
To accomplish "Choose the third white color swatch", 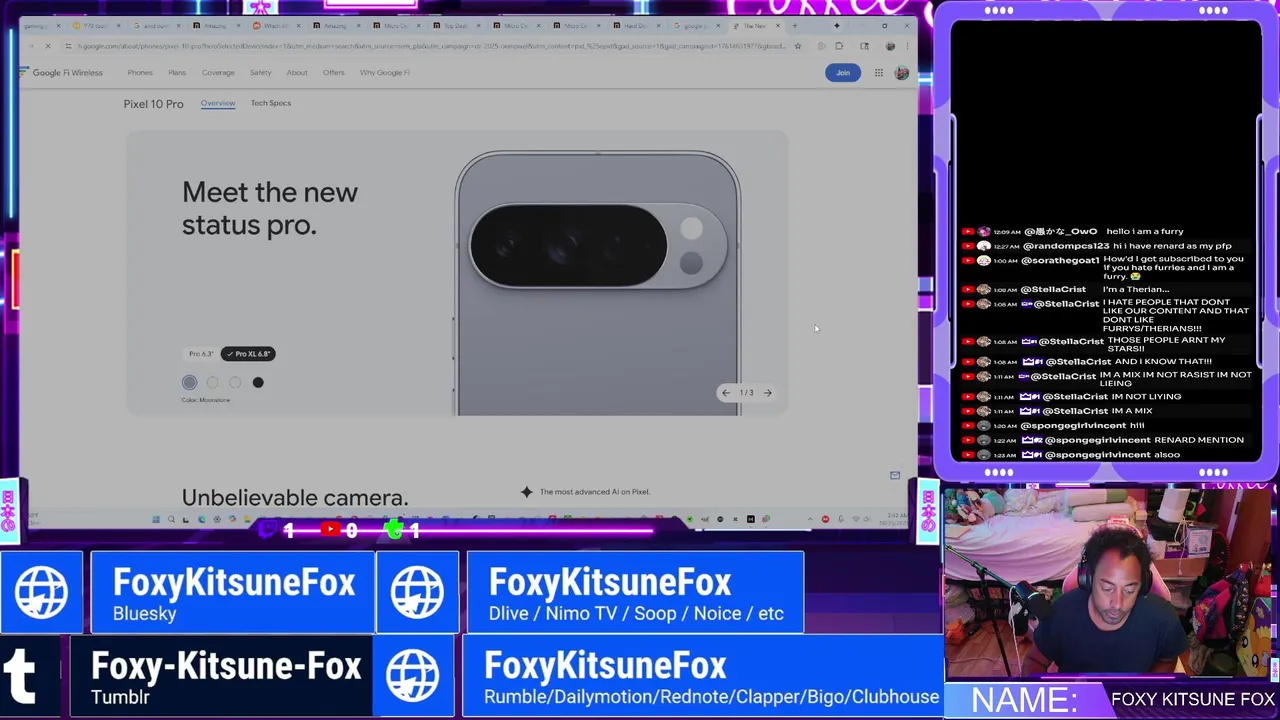I will tap(235, 382).
